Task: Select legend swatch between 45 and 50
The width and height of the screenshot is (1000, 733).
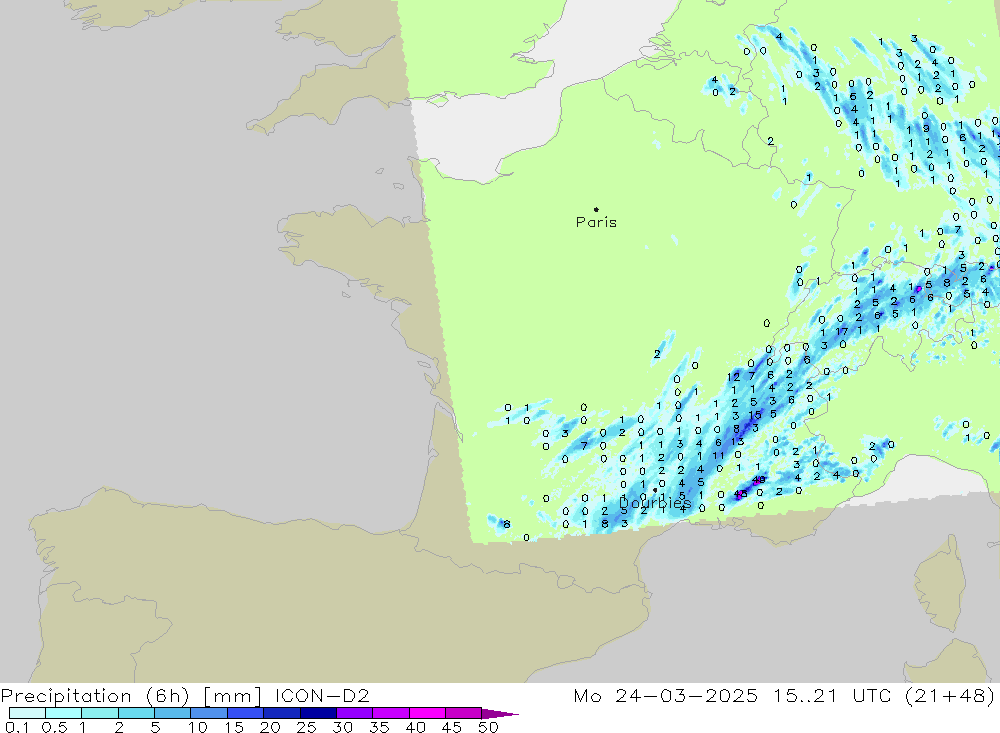Action: [463, 713]
